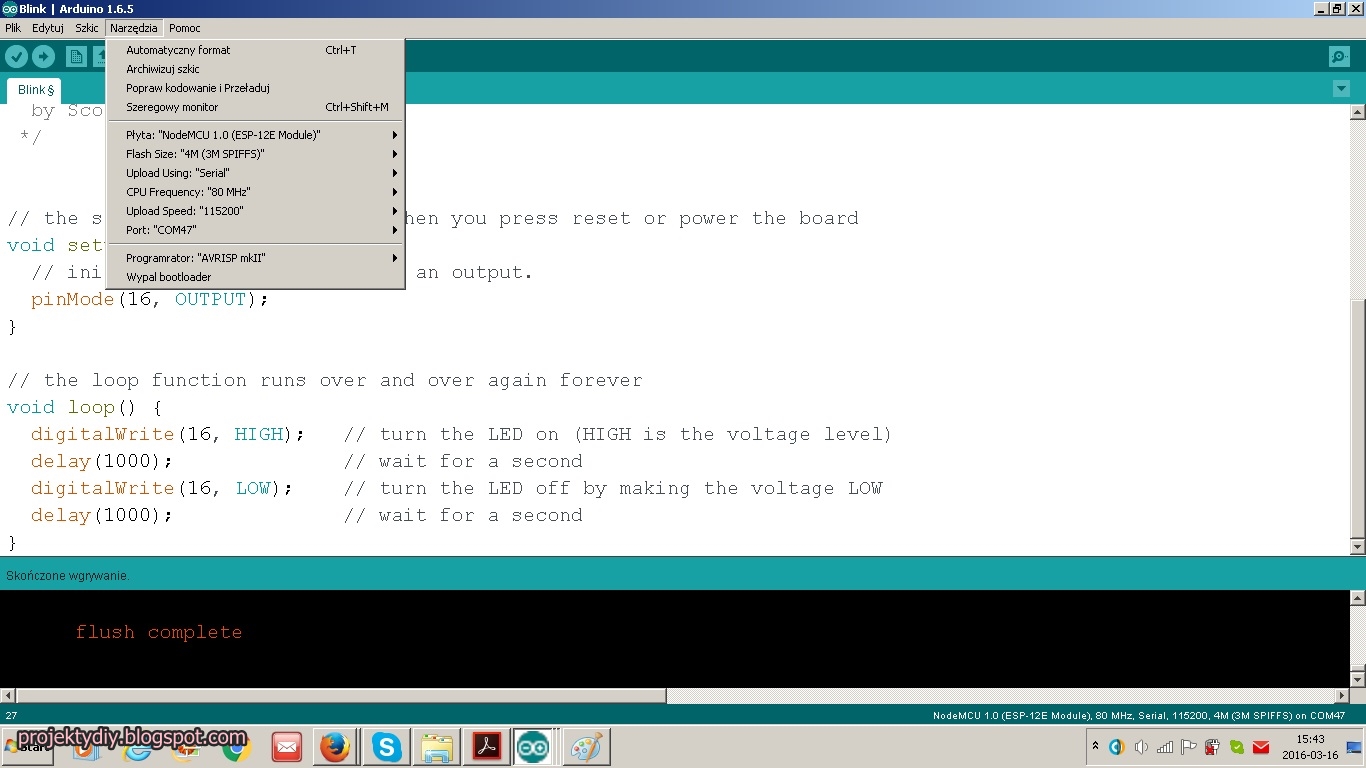Expand the Flash Size 4M submenu
Viewport: 1366px width, 768px height.
coord(255,154)
